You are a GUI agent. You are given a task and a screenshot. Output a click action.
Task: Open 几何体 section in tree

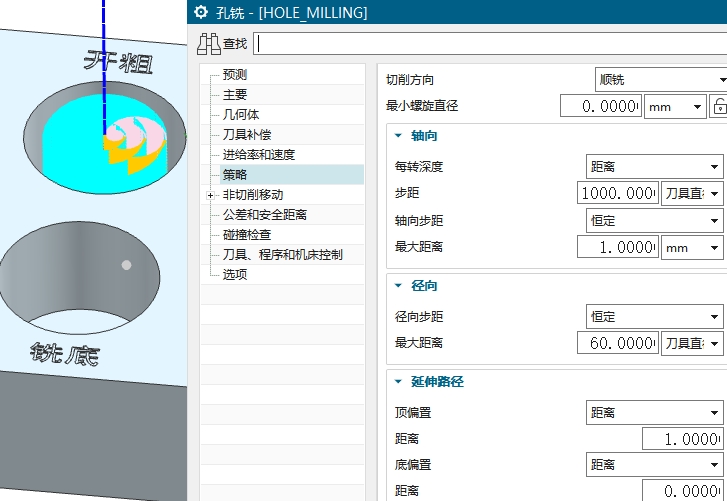click(241, 114)
